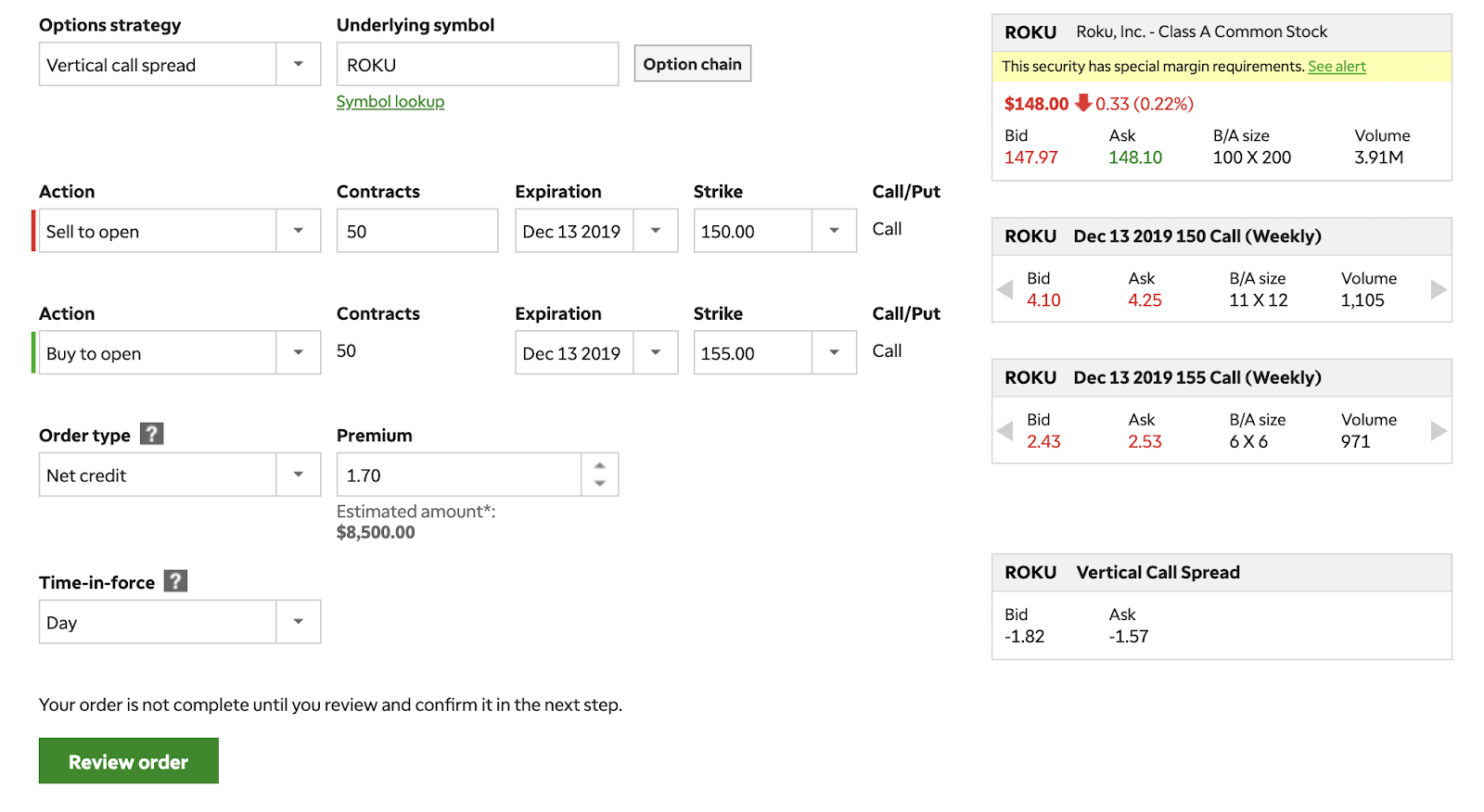Screen dimensions: 1484x812
Task: Click the Roku, Inc. - Class A Common Stock title
Action: 1201,32
